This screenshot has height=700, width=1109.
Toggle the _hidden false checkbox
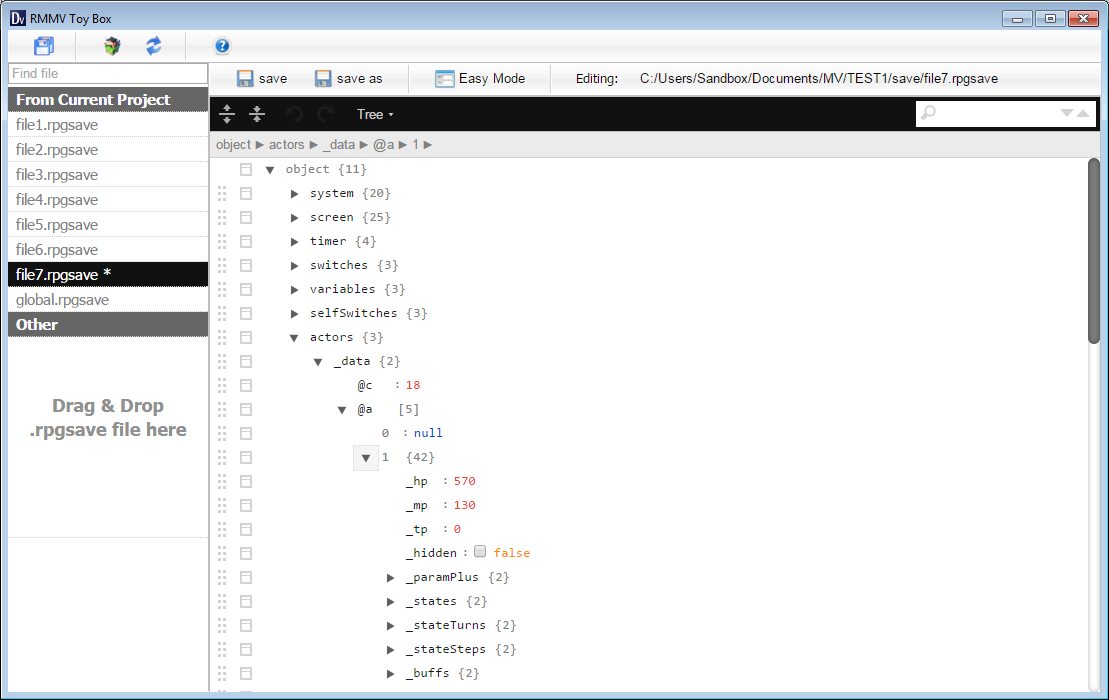(x=480, y=552)
